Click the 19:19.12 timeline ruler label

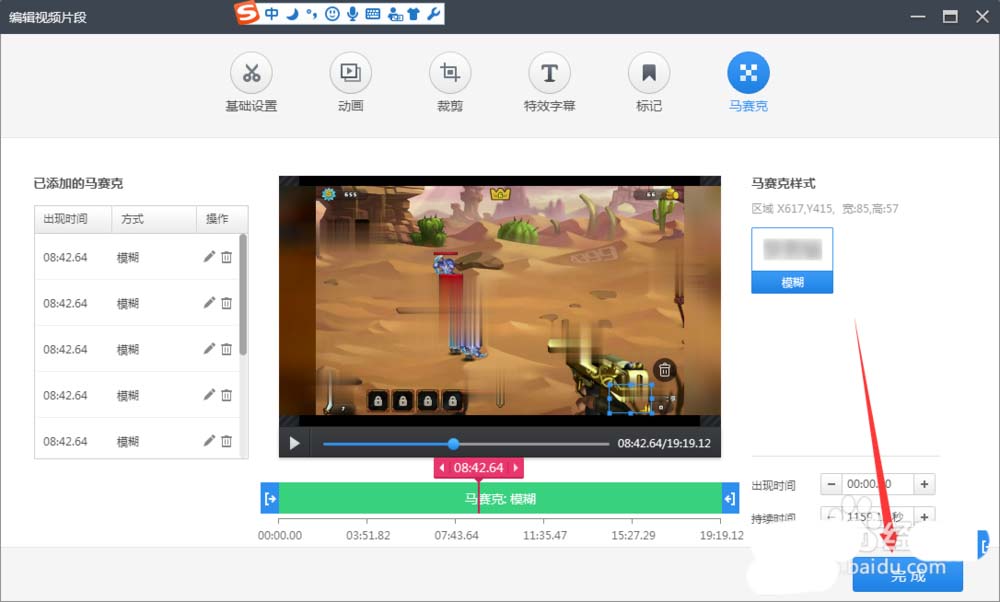[721, 535]
